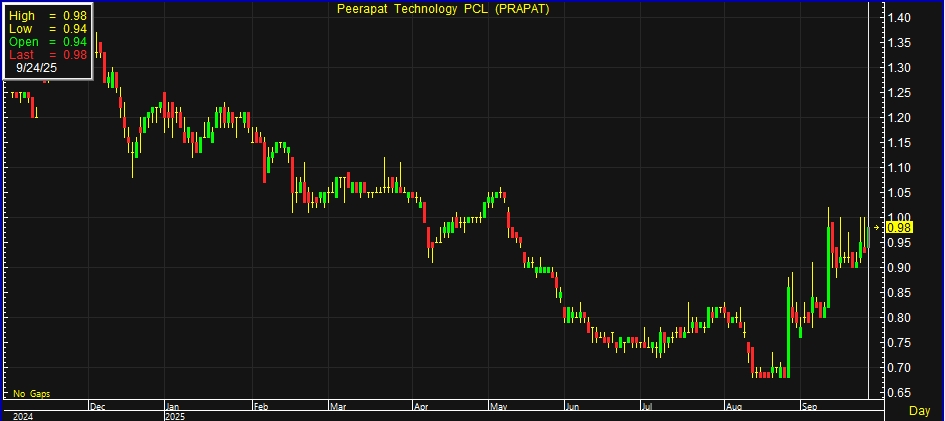Click the 1.40 price axis label
Viewport: 945px width, 421px height.
tap(900, 17)
